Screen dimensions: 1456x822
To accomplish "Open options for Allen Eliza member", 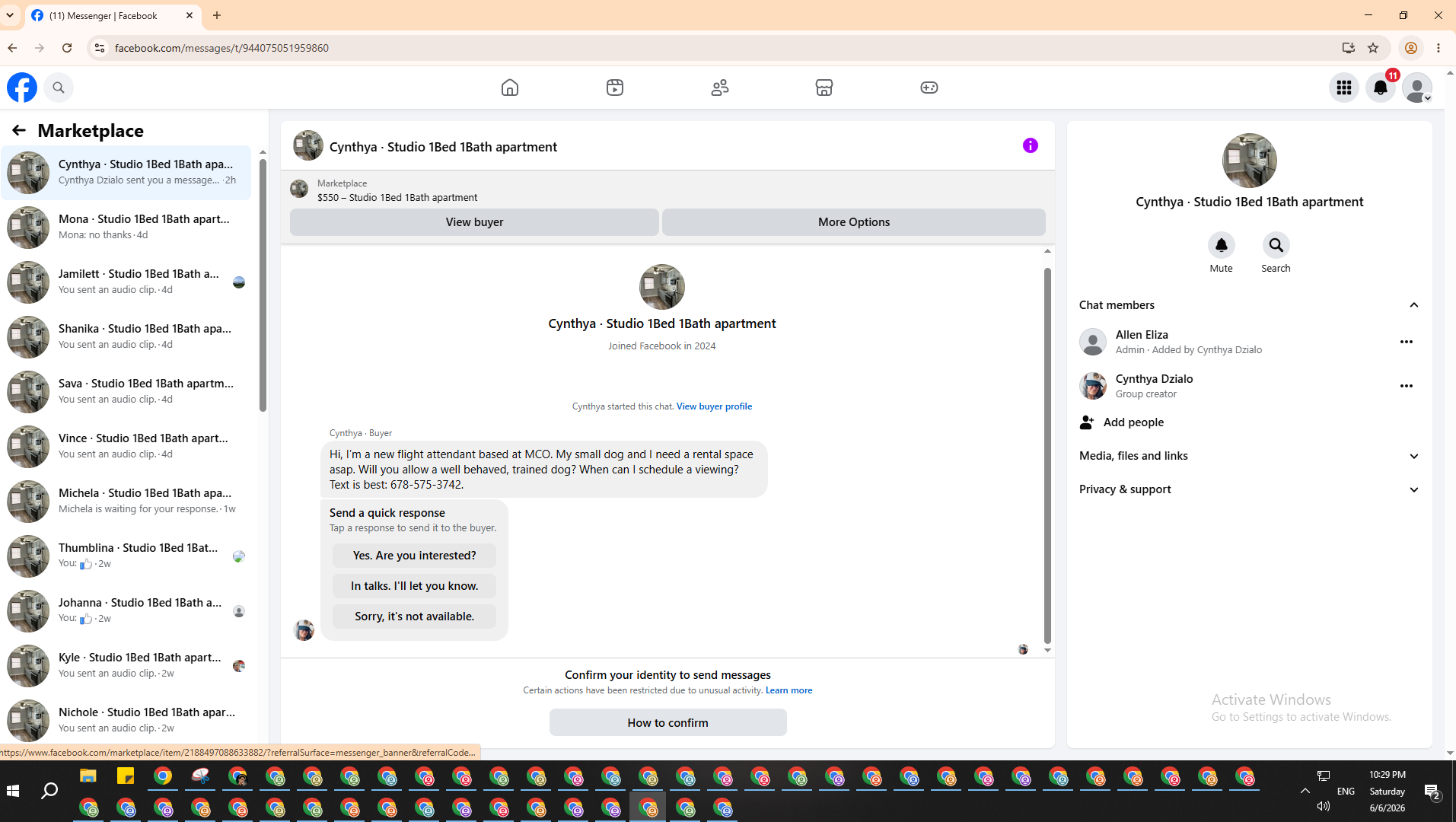I will [1407, 342].
